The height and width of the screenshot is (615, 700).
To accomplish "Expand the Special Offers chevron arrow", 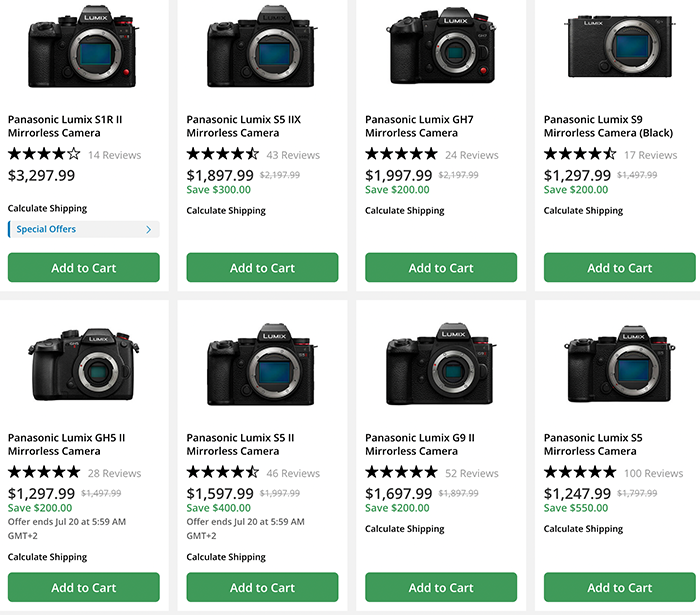I will (149, 229).
